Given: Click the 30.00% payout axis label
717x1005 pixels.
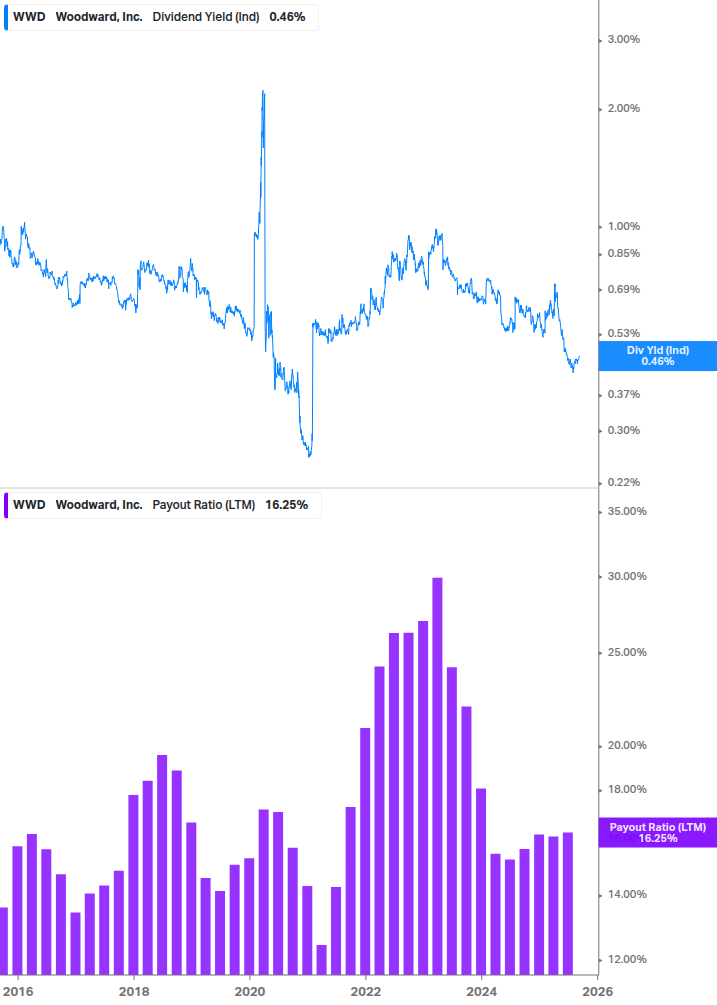Looking at the screenshot, I should click(627, 576).
